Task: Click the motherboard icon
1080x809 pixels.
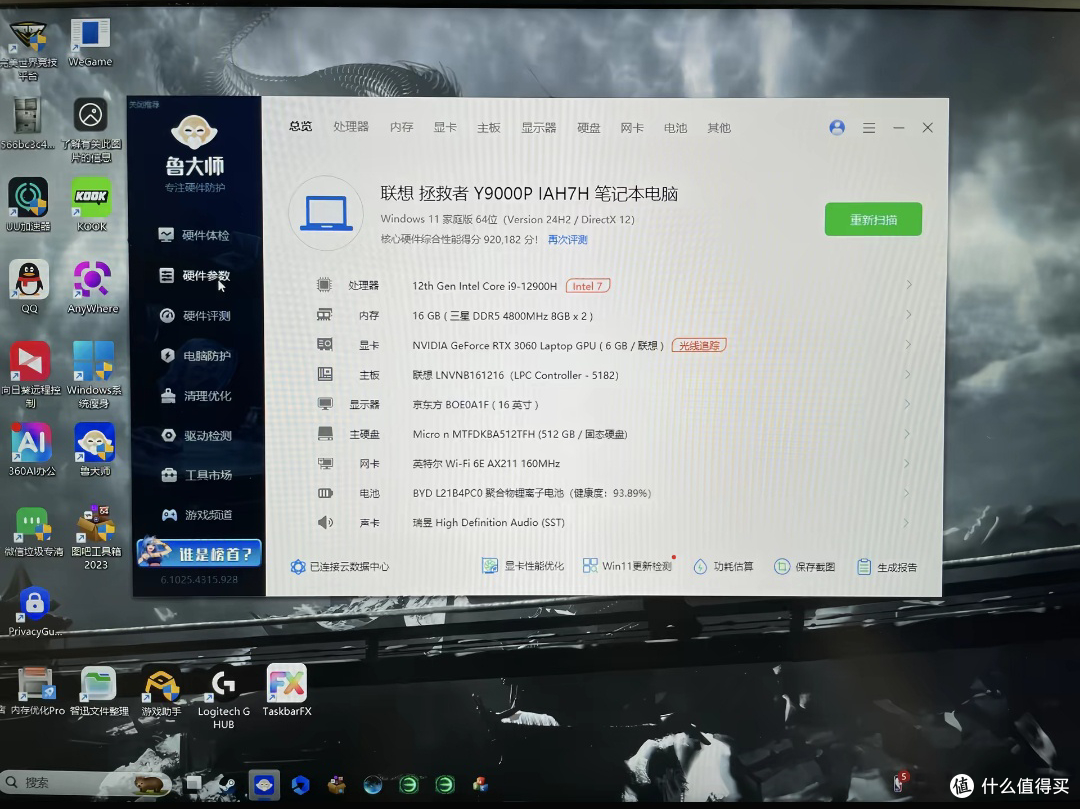Action: [324, 374]
